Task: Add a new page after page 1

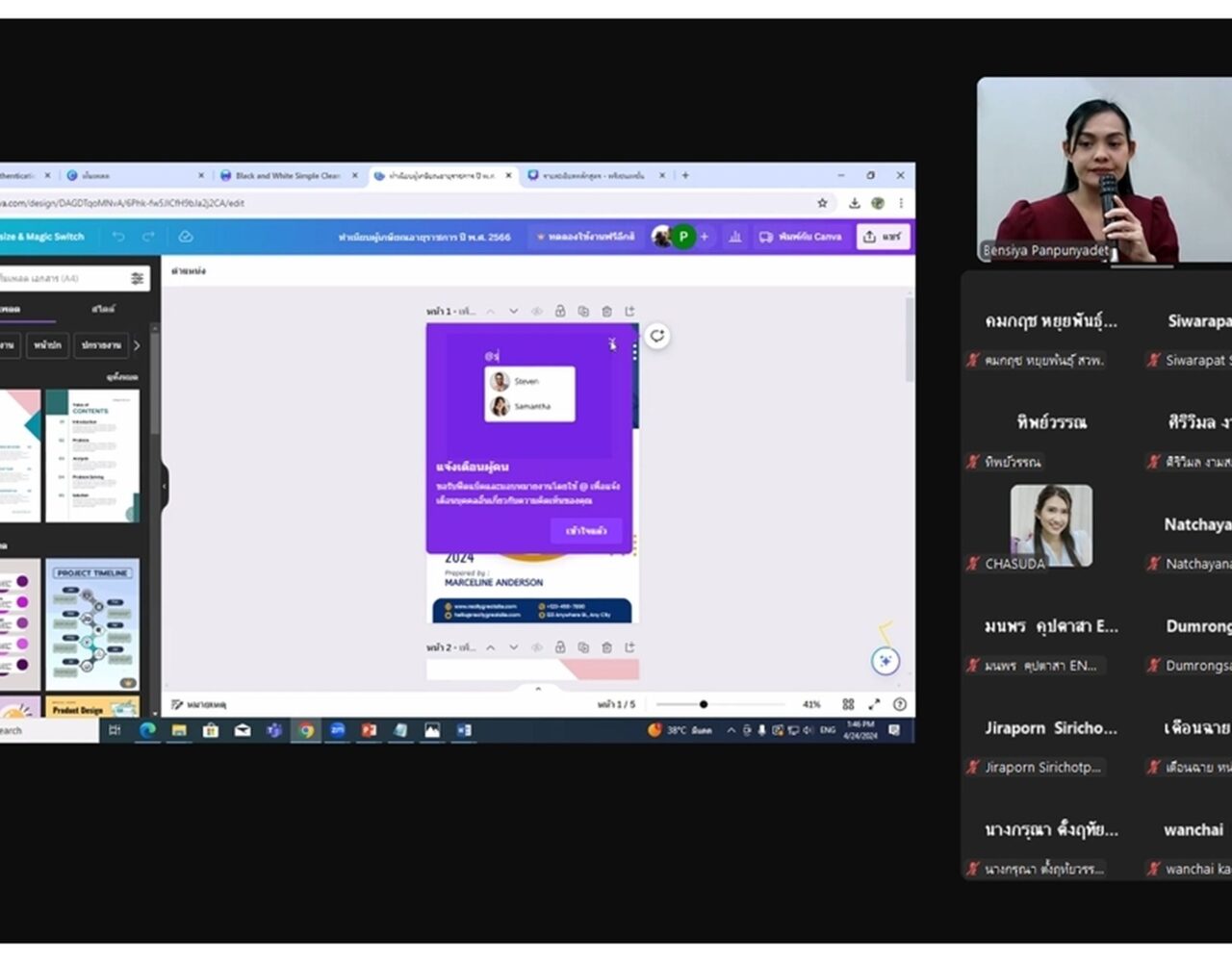Action: [630, 311]
